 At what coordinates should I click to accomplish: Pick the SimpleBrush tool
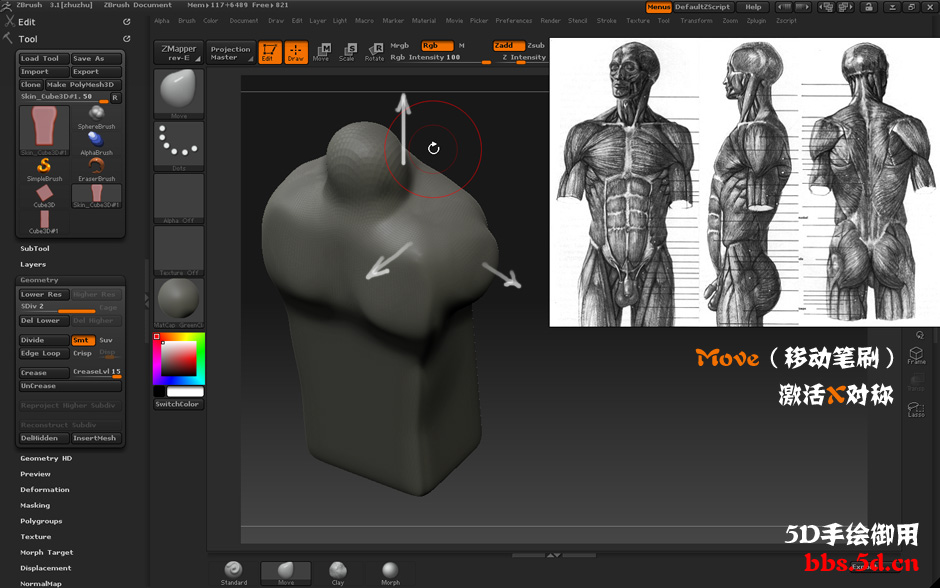pos(44,170)
